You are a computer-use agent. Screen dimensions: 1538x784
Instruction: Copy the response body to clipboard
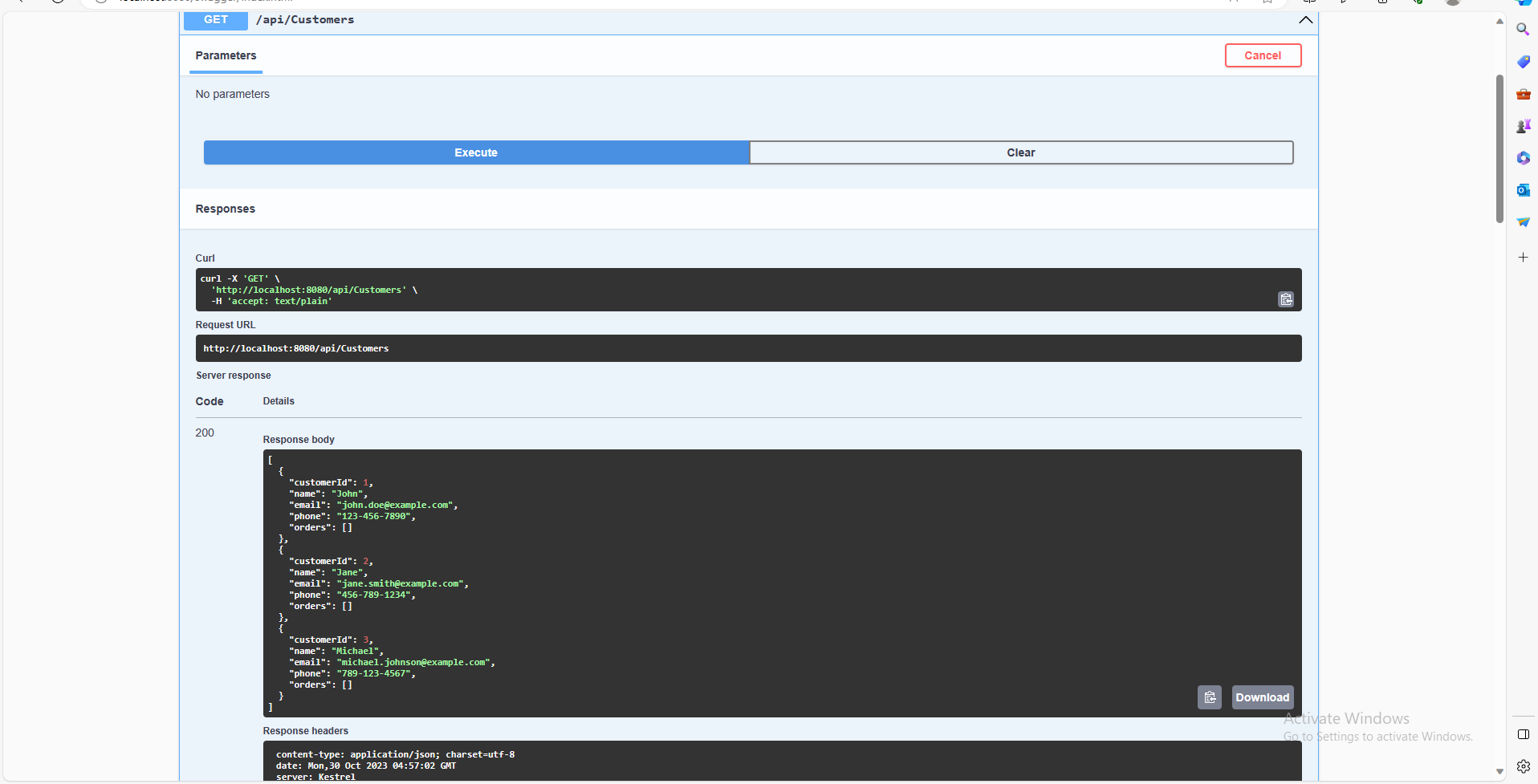pyautogui.click(x=1209, y=697)
